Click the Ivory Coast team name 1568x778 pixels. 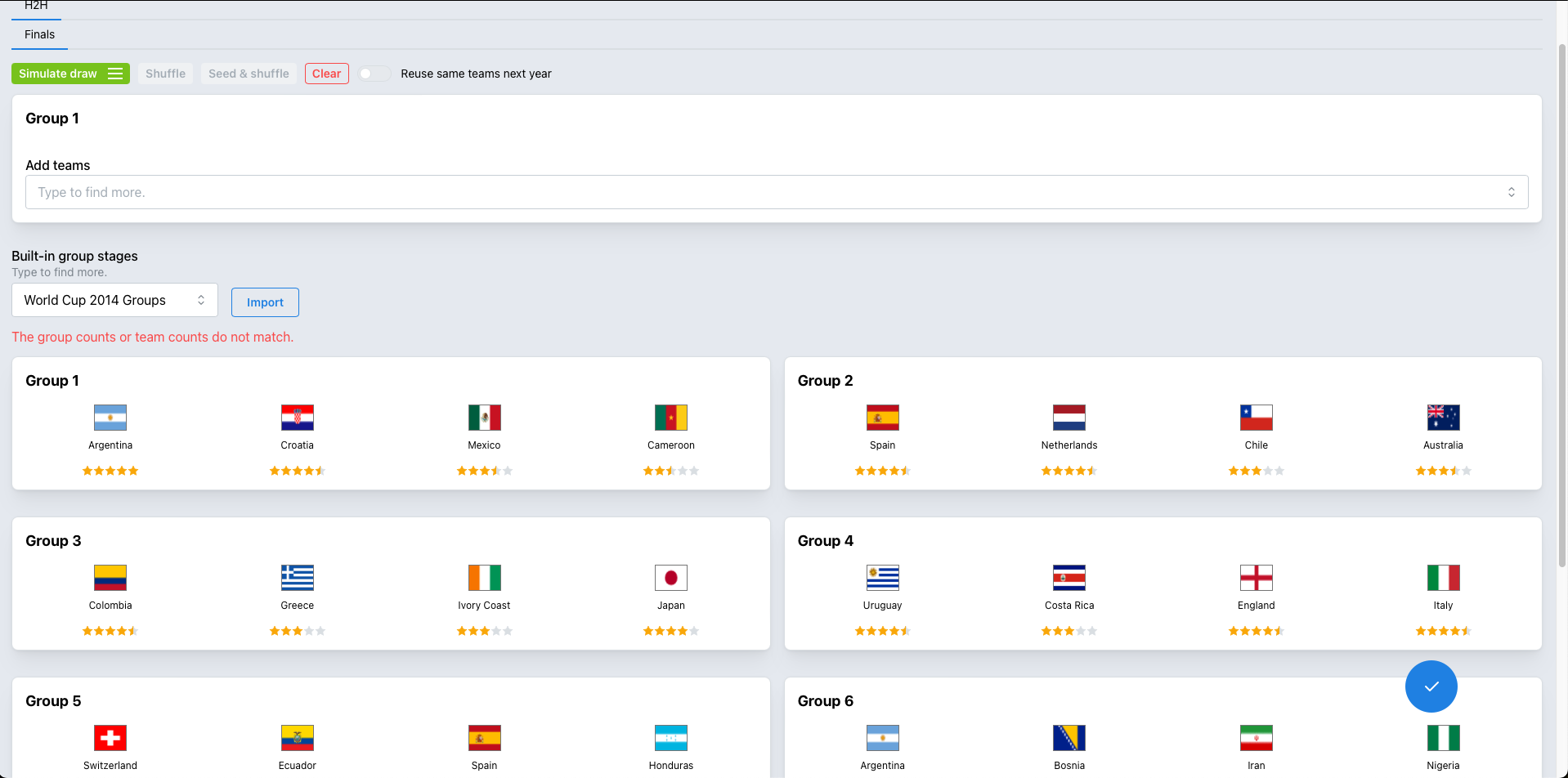(x=484, y=606)
